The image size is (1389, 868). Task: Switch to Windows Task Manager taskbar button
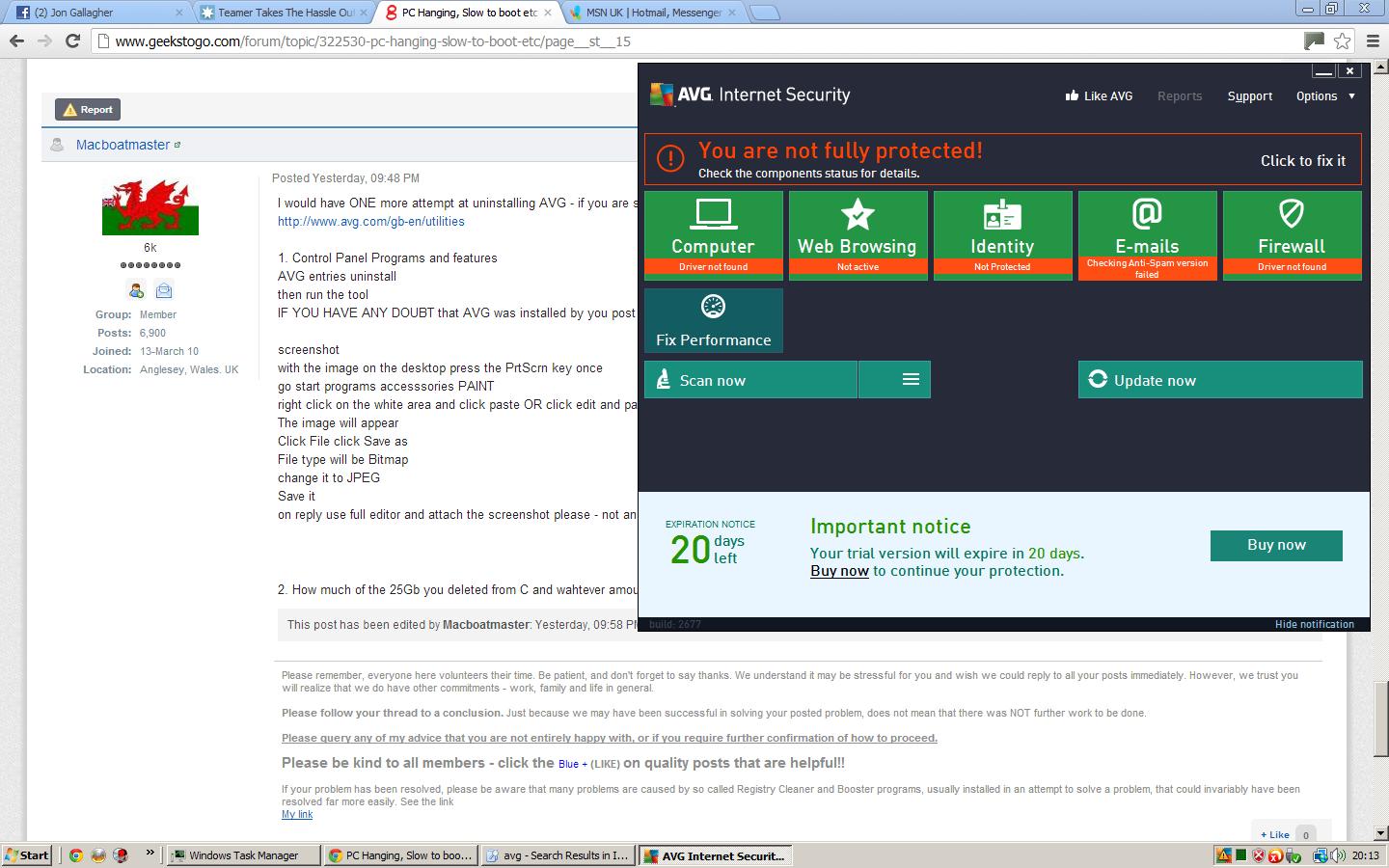click(x=245, y=855)
